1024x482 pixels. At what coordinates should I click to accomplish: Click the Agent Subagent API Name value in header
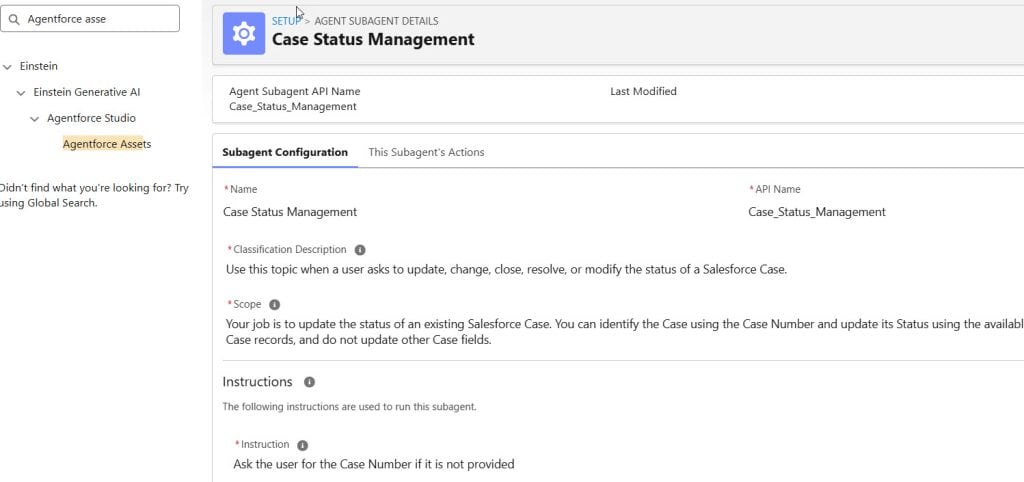(293, 106)
